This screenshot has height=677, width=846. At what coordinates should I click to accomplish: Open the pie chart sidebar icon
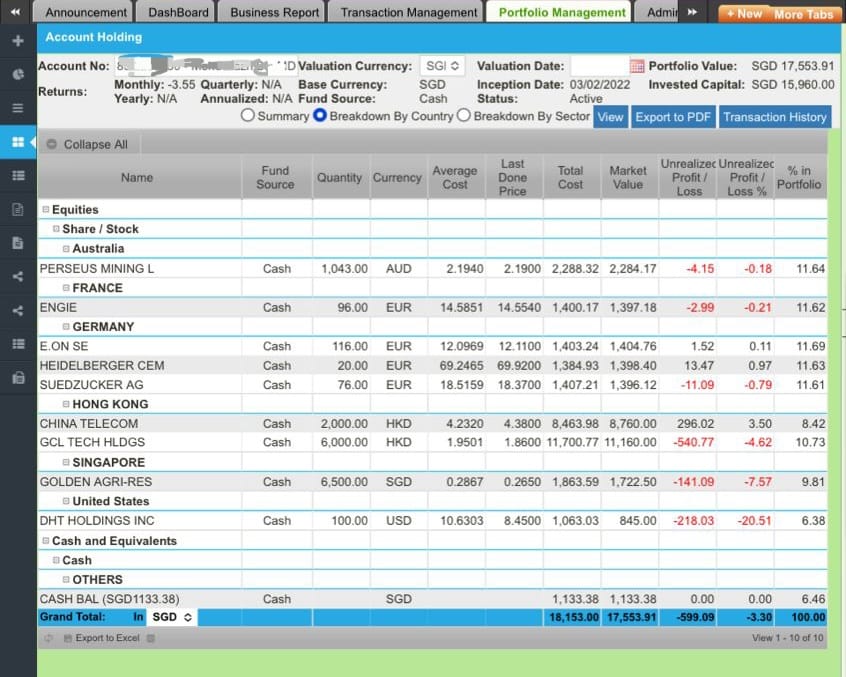tap(18, 74)
